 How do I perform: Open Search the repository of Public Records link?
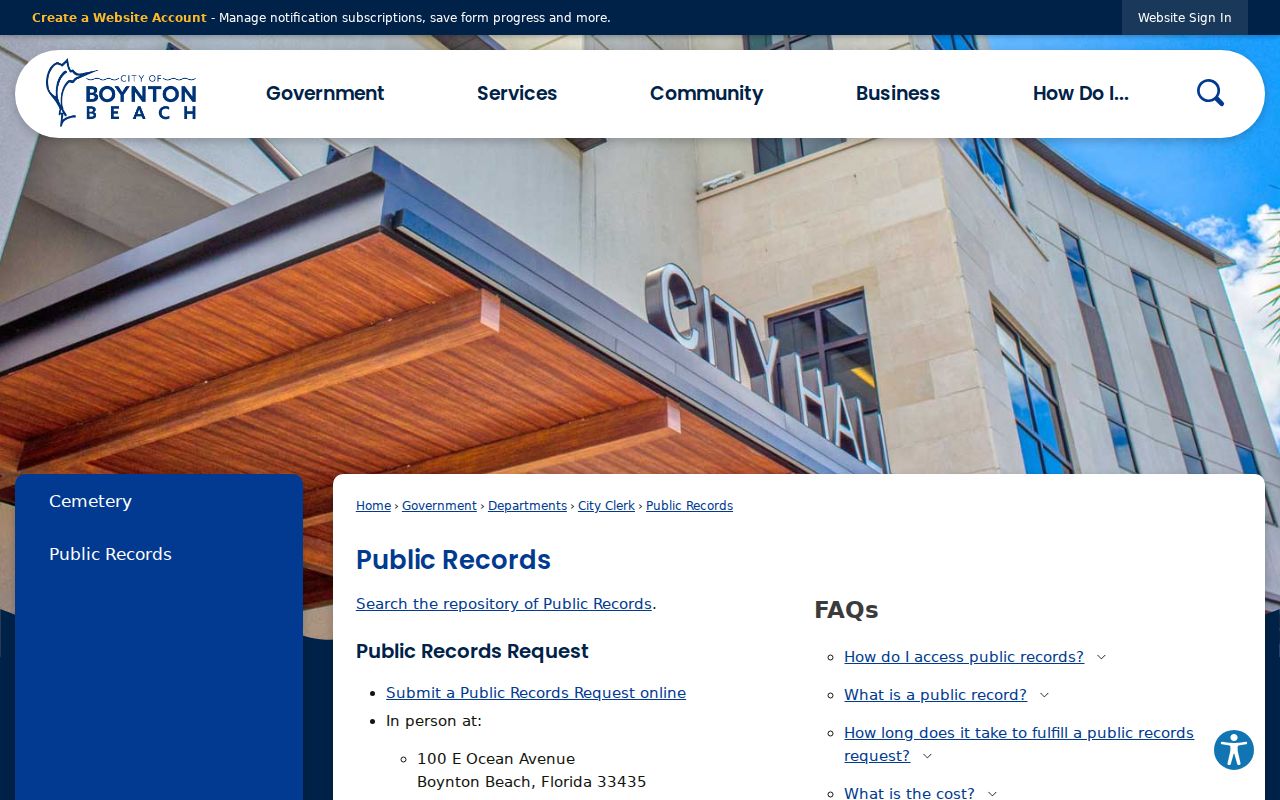[x=504, y=604]
